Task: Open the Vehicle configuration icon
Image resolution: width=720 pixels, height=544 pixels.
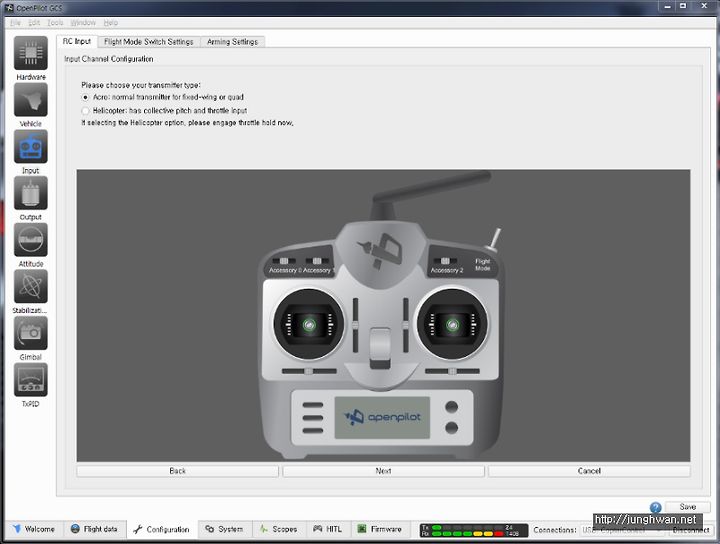Action: click(x=30, y=100)
